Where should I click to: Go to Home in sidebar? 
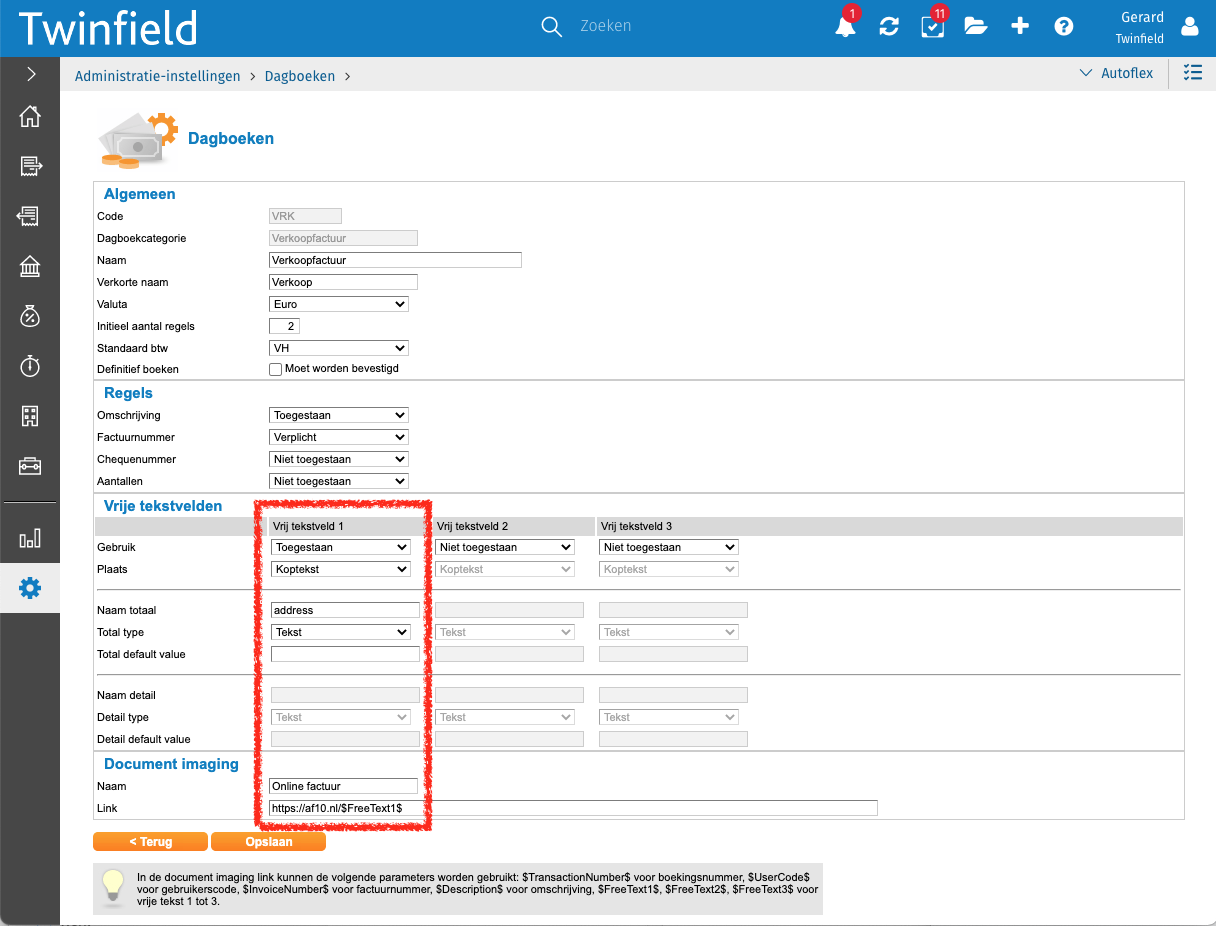[30, 116]
